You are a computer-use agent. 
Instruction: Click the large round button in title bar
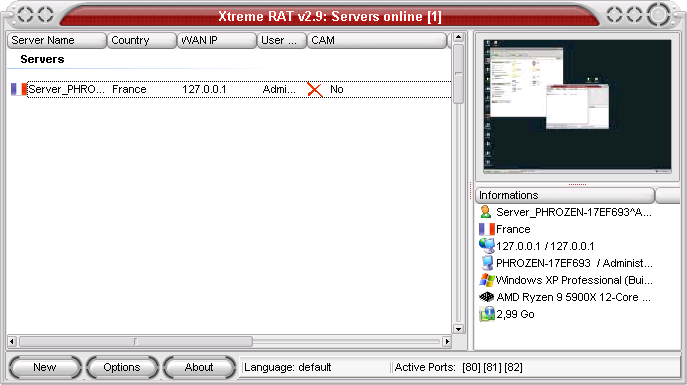pyautogui.click(x=658, y=14)
